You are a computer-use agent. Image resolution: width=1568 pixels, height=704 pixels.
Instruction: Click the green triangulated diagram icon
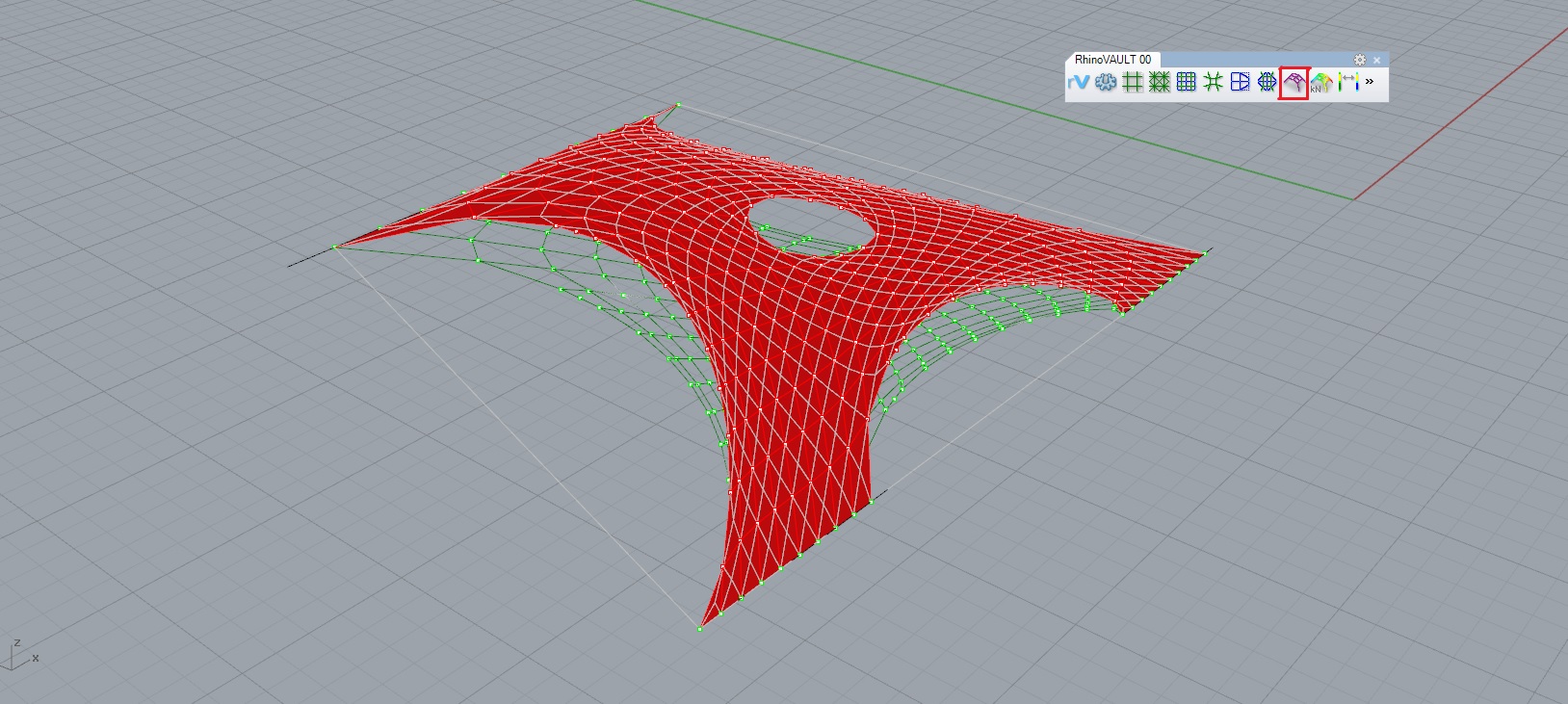pos(1160,83)
